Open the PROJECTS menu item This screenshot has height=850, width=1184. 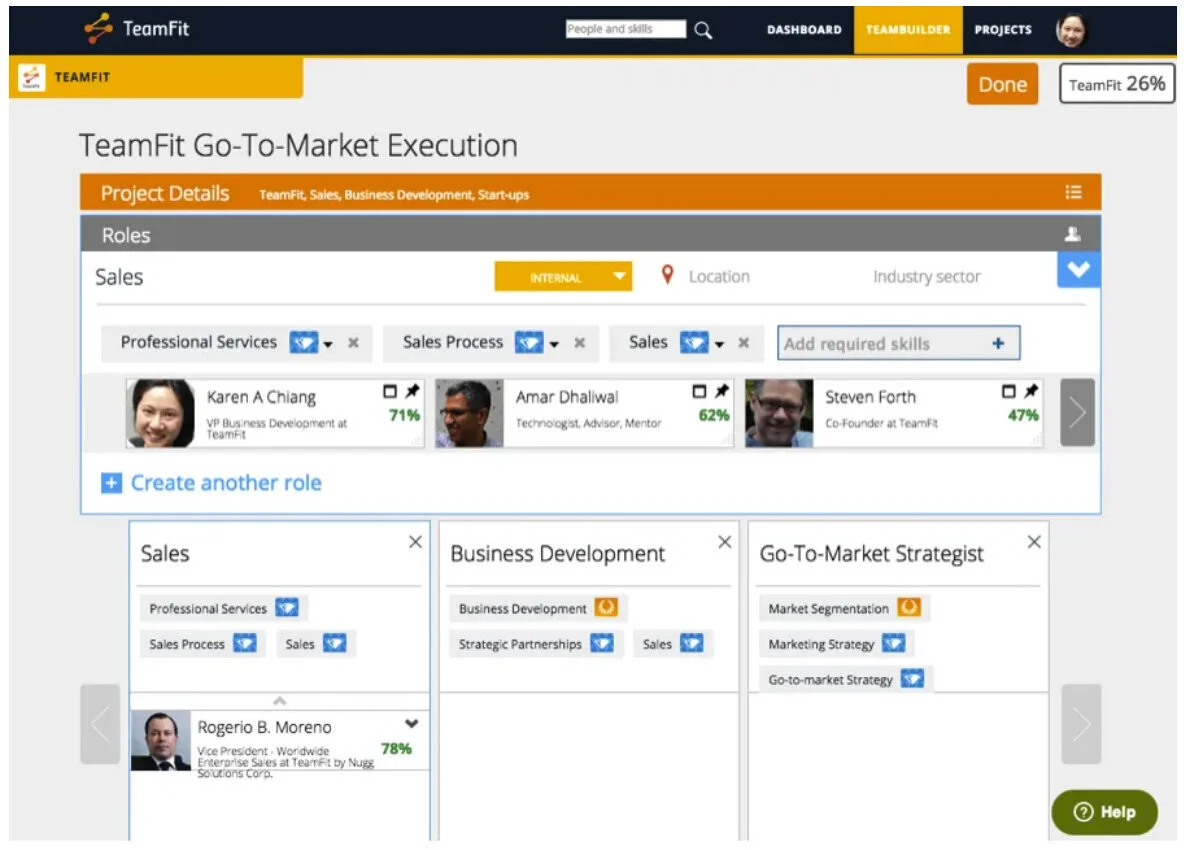(x=1003, y=29)
